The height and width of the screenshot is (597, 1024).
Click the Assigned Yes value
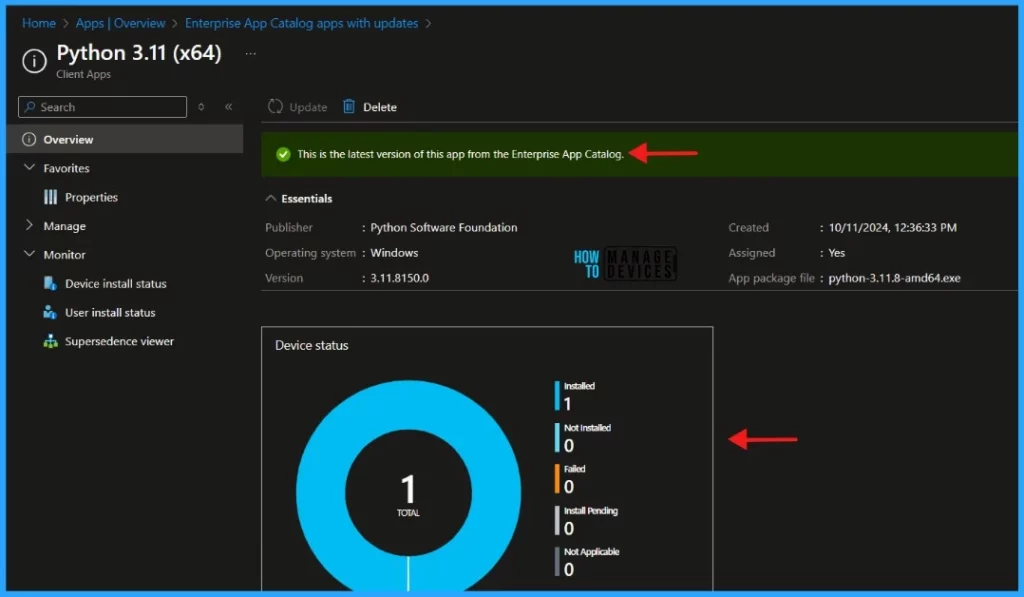tap(837, 253)
